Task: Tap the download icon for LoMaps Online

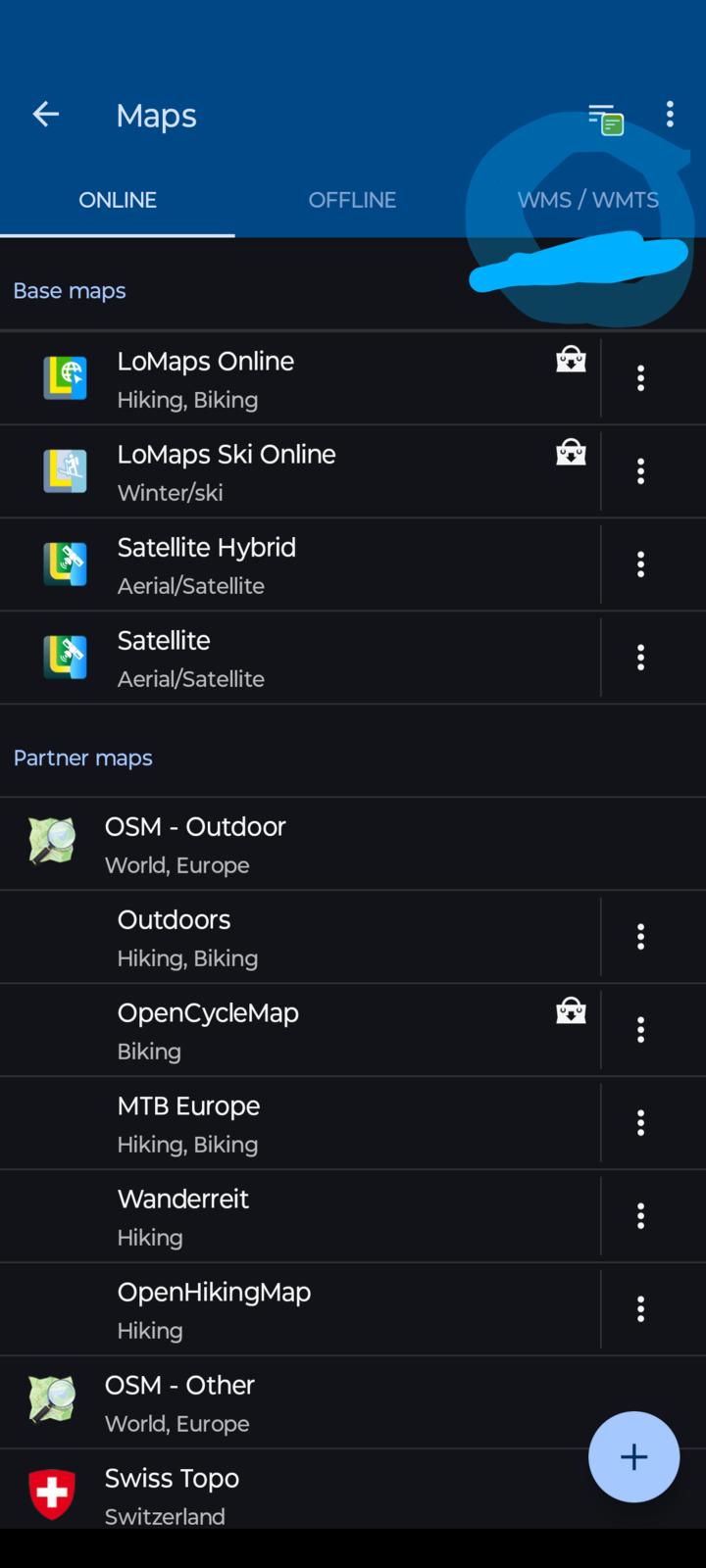Action: pyautogui.click(x=571, y=360)
